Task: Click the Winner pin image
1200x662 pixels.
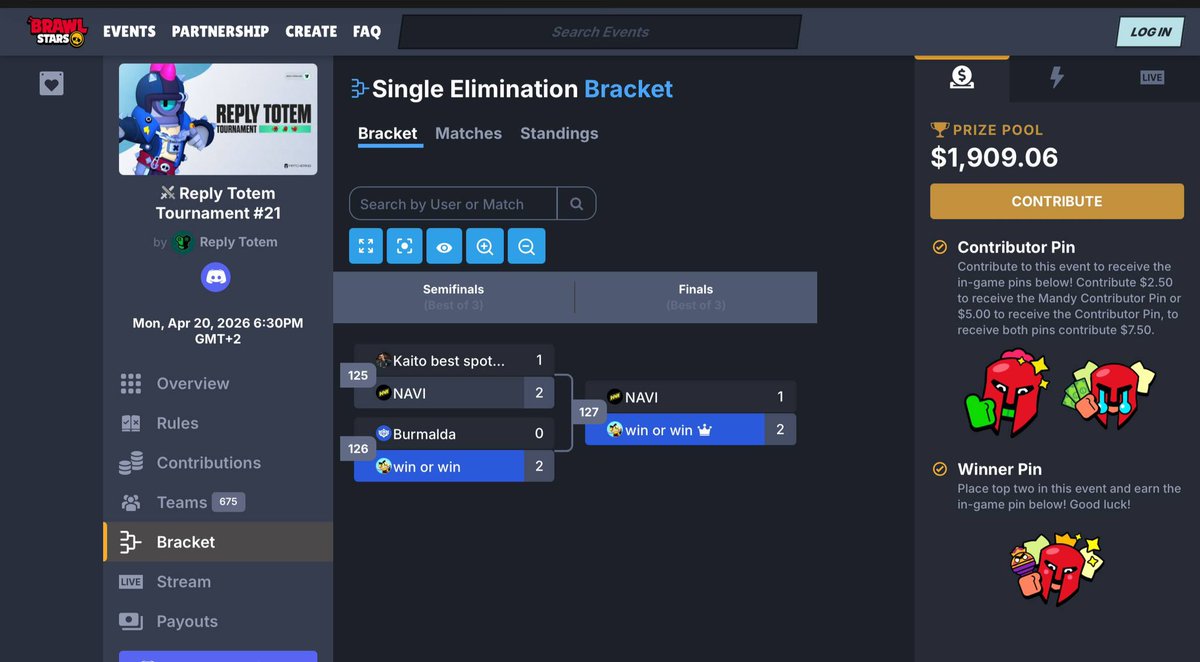Action: click(1055, 568)
